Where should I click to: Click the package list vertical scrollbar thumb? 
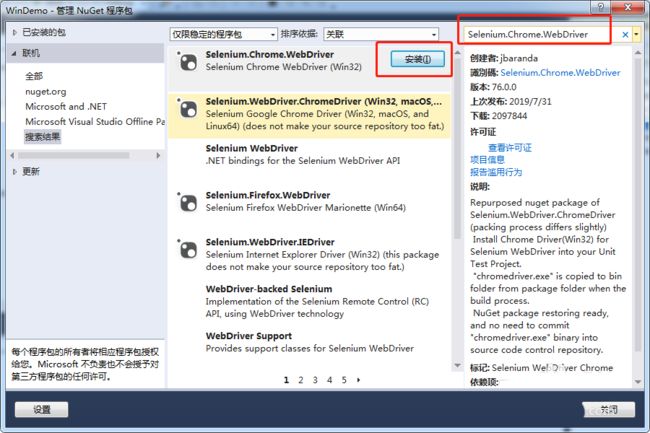[x=458, y=149]
